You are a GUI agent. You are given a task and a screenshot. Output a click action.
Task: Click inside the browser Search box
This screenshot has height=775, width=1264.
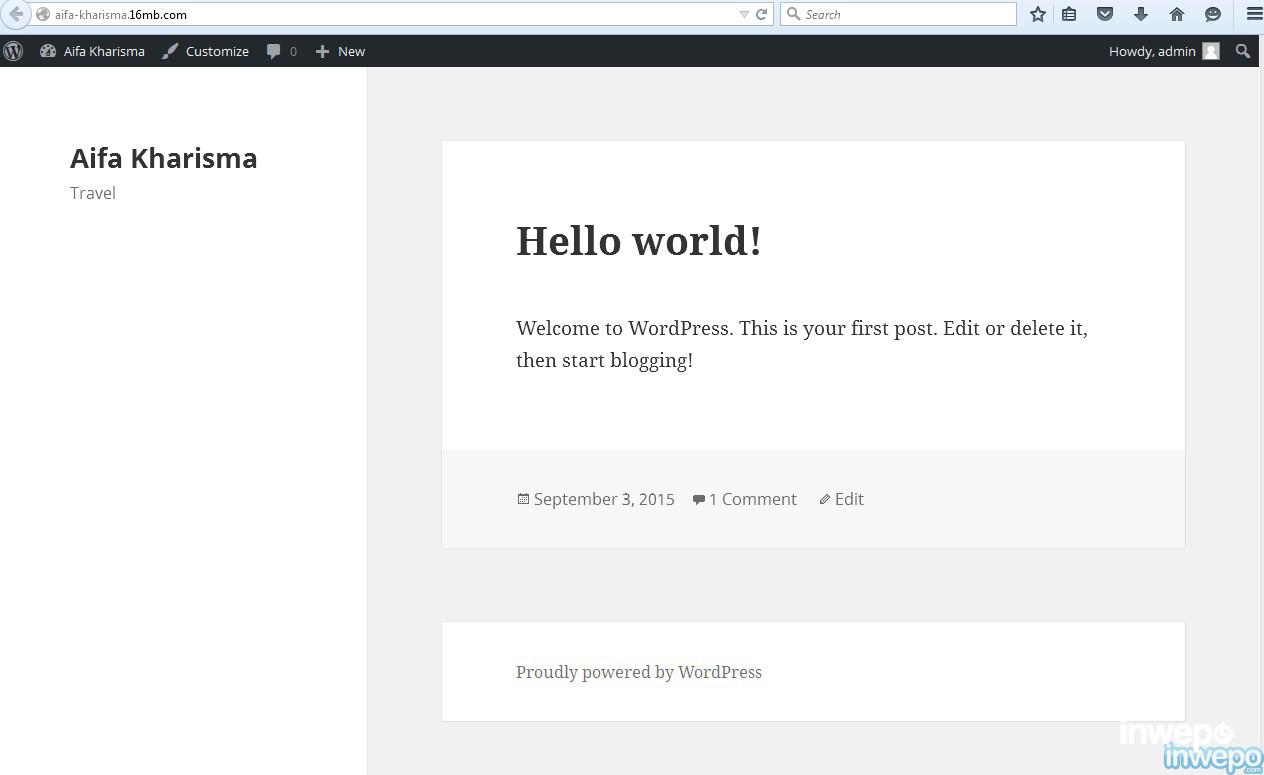tap(898, 14)
